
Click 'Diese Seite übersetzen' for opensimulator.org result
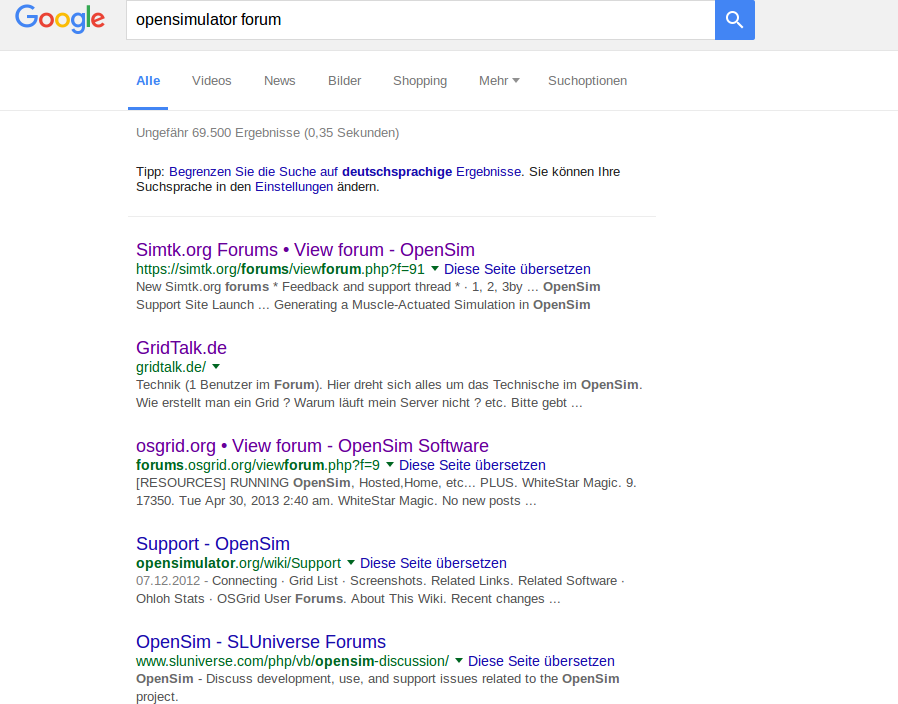tap(433, 563)
